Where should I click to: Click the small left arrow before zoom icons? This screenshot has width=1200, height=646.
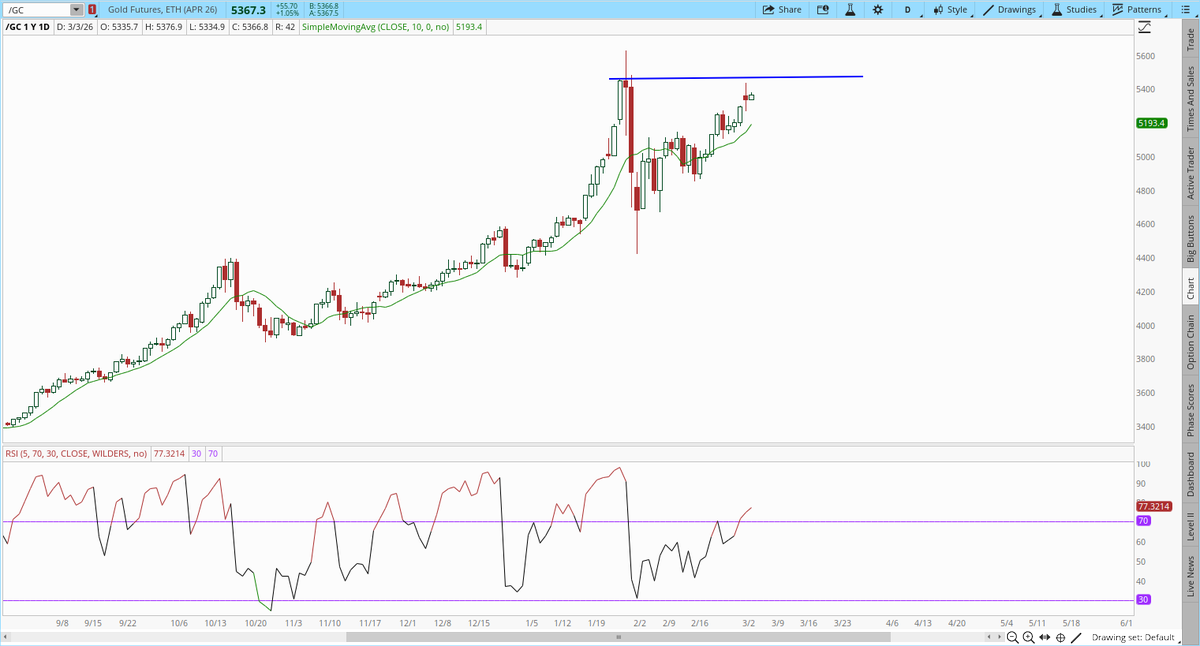989,637
